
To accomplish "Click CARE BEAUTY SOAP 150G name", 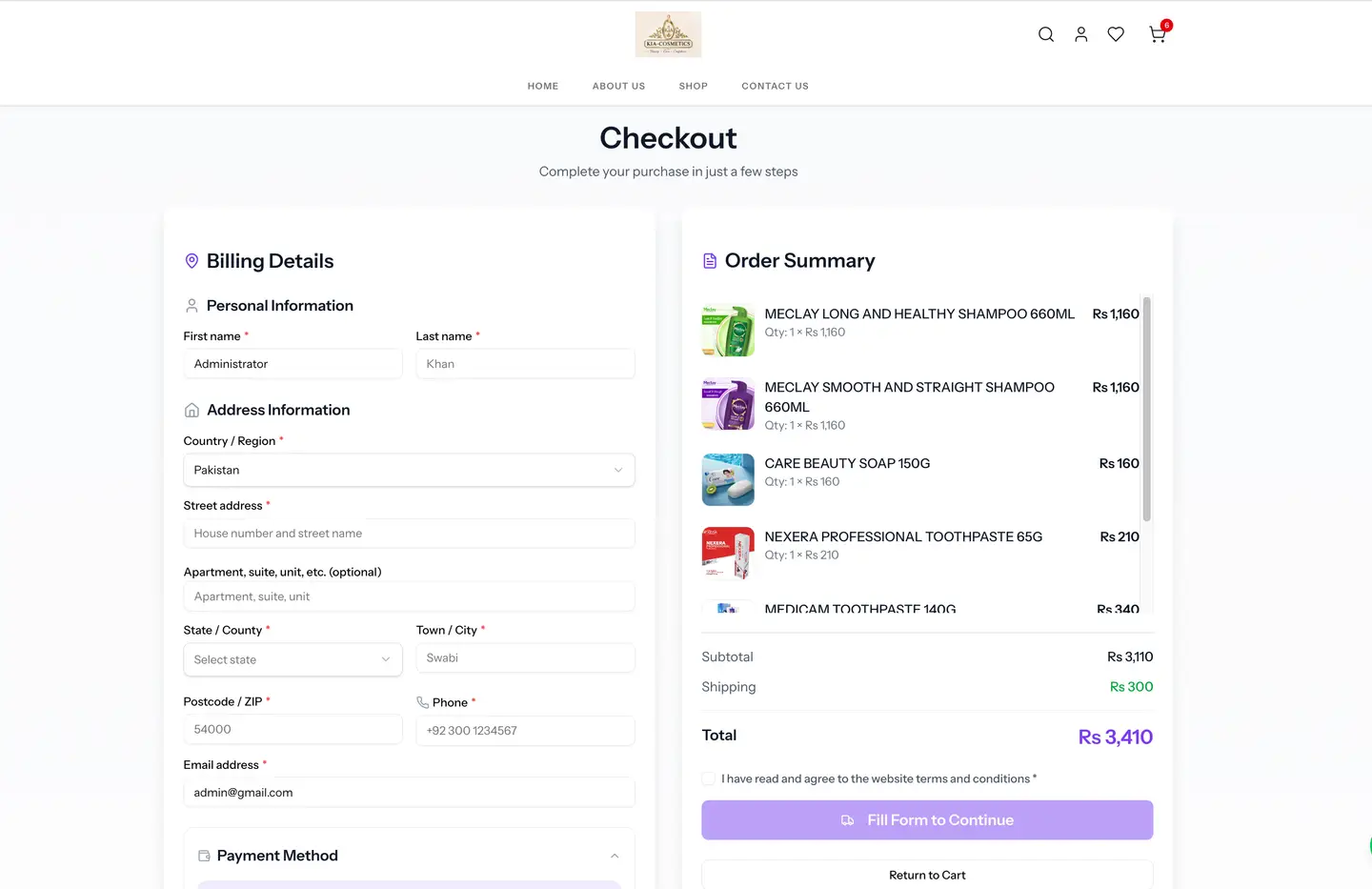I will tap(847, 463).
